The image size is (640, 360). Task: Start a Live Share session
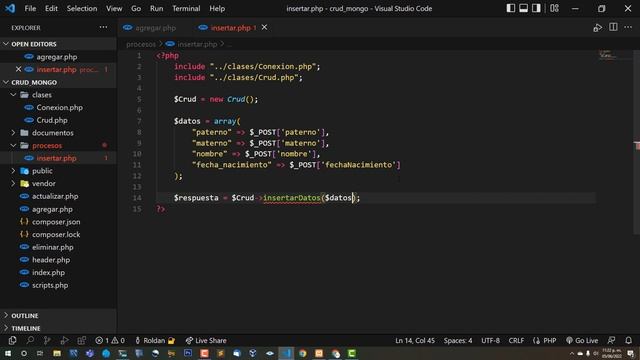pyautogui.click(x=206, y=340)
